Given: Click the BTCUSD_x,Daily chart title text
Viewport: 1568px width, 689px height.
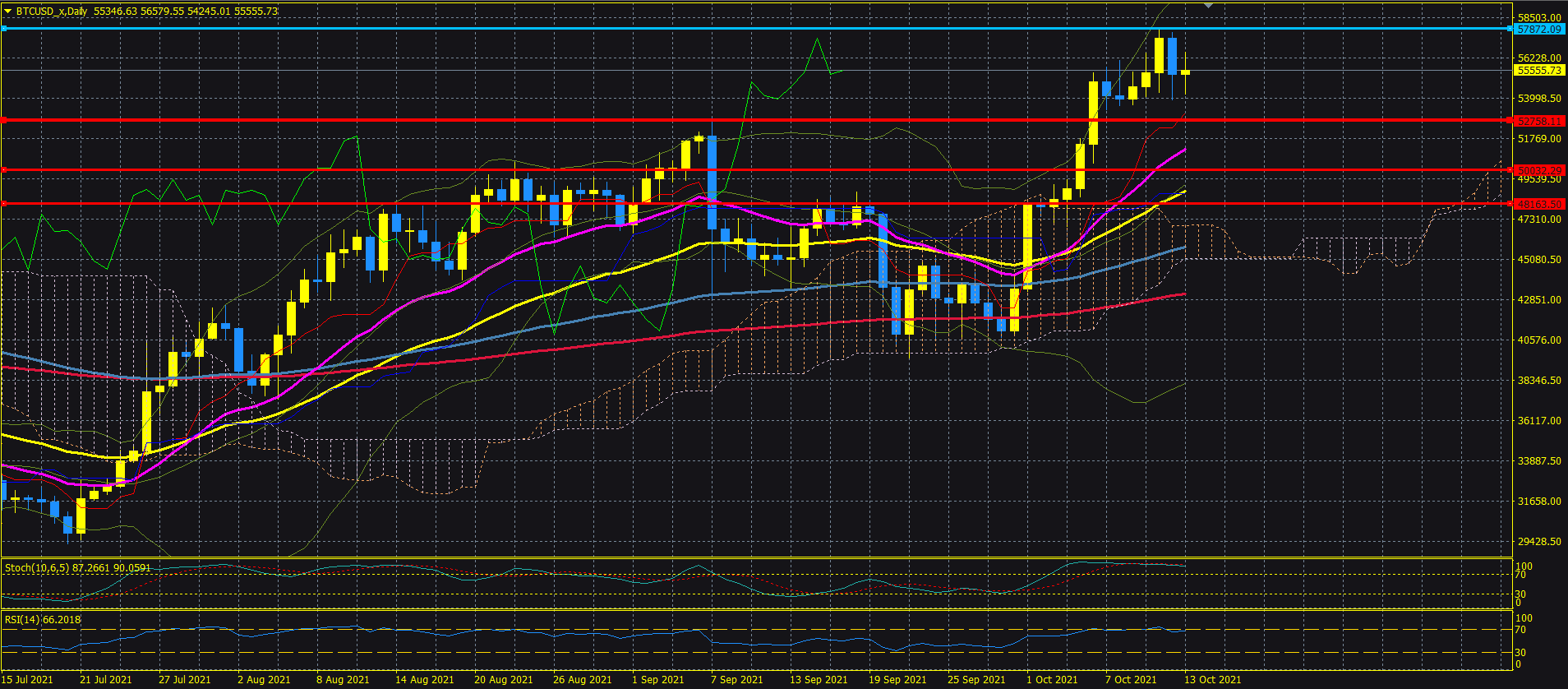Looking at the screenshot, I should [x=51, y=12].
